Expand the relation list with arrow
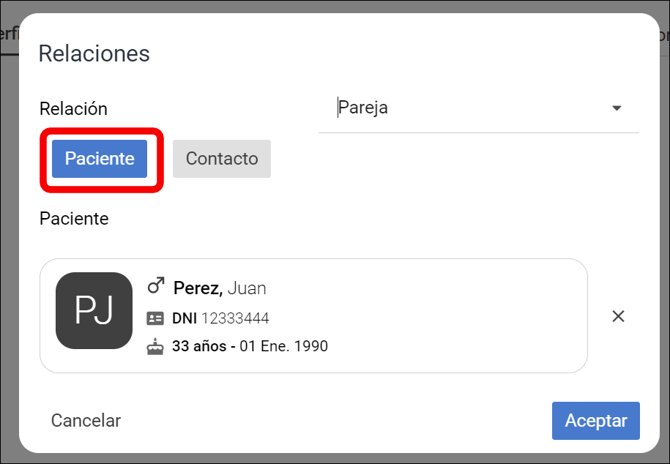The width and height of the screenshot is (670, 464). pos(616,108)
